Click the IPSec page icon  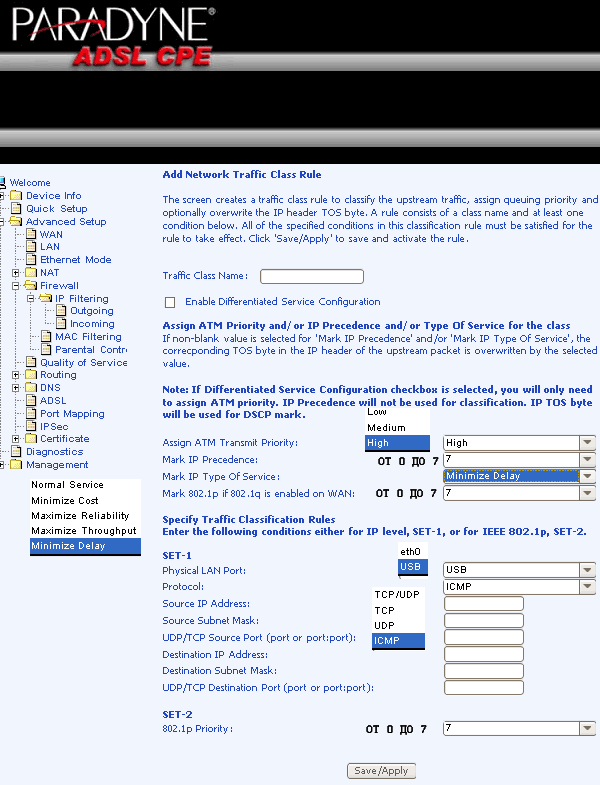click(31, 426)
